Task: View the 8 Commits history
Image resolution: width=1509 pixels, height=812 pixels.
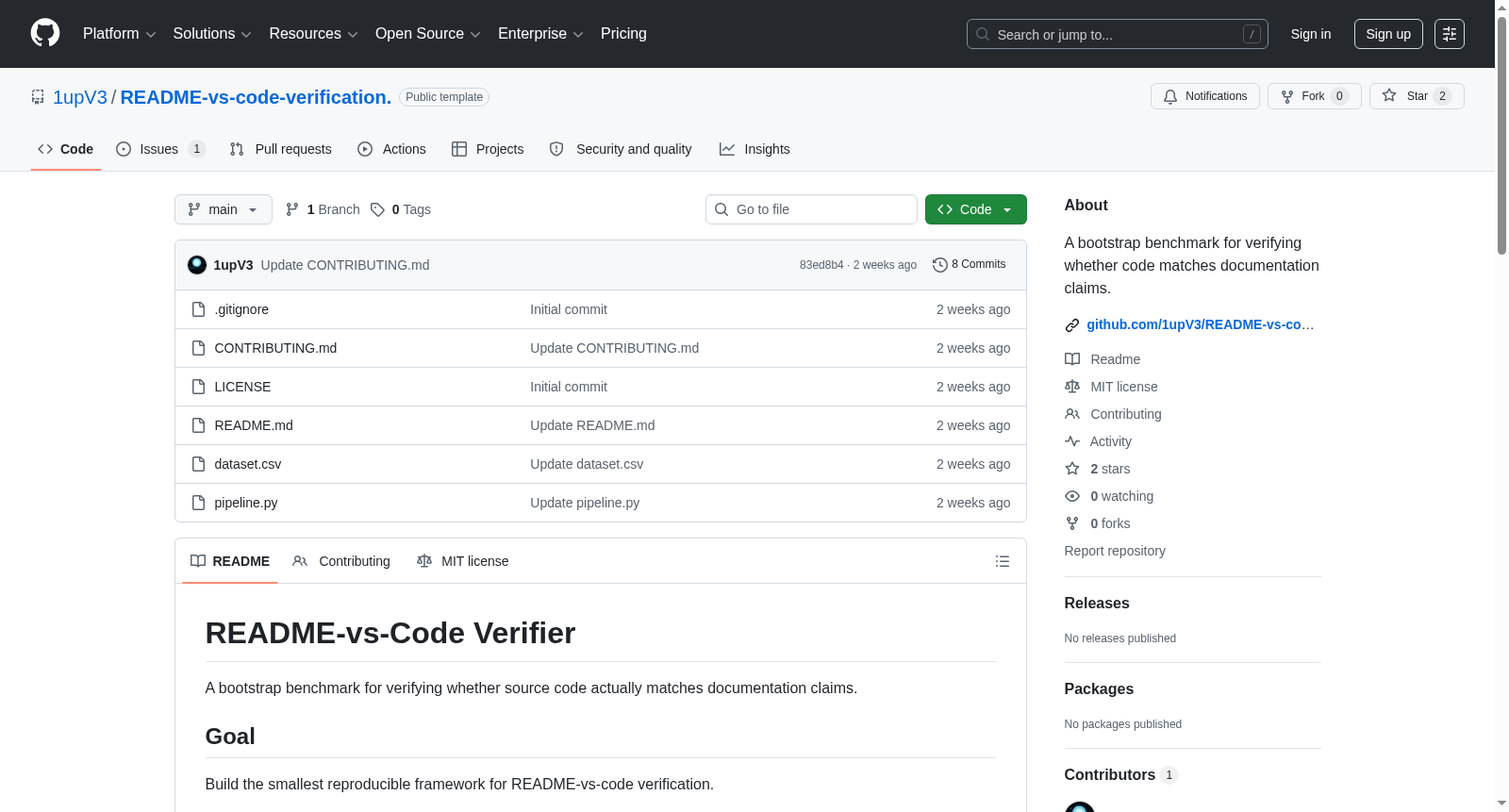Action: coord(970,264)
